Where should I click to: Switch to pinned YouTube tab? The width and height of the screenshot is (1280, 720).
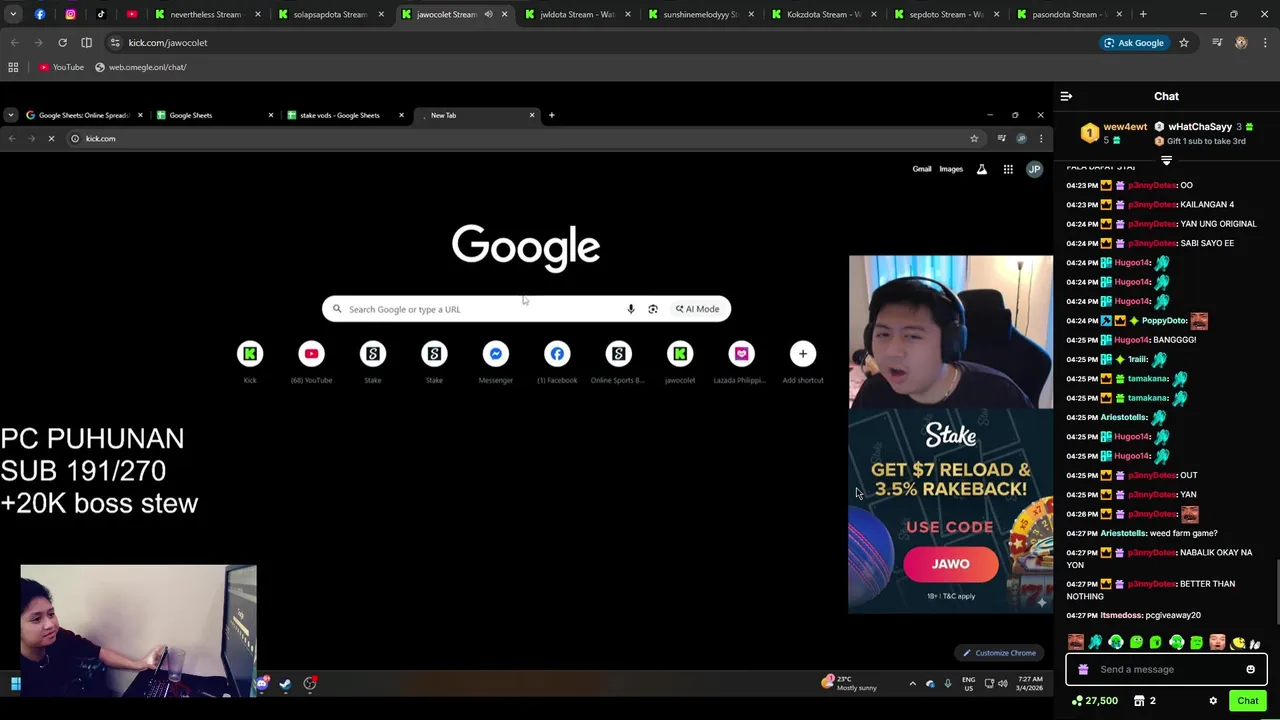tap(132, 14)
